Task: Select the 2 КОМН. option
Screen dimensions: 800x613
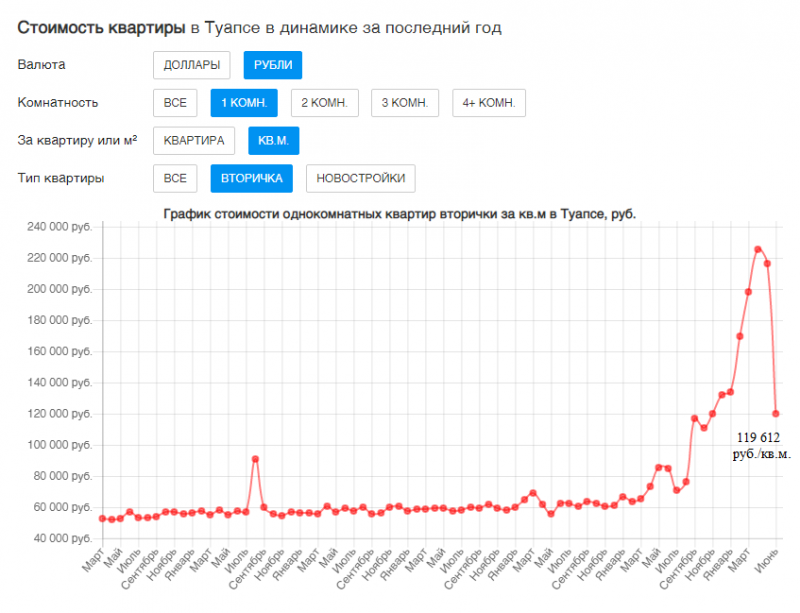Action: click(322, 102)
